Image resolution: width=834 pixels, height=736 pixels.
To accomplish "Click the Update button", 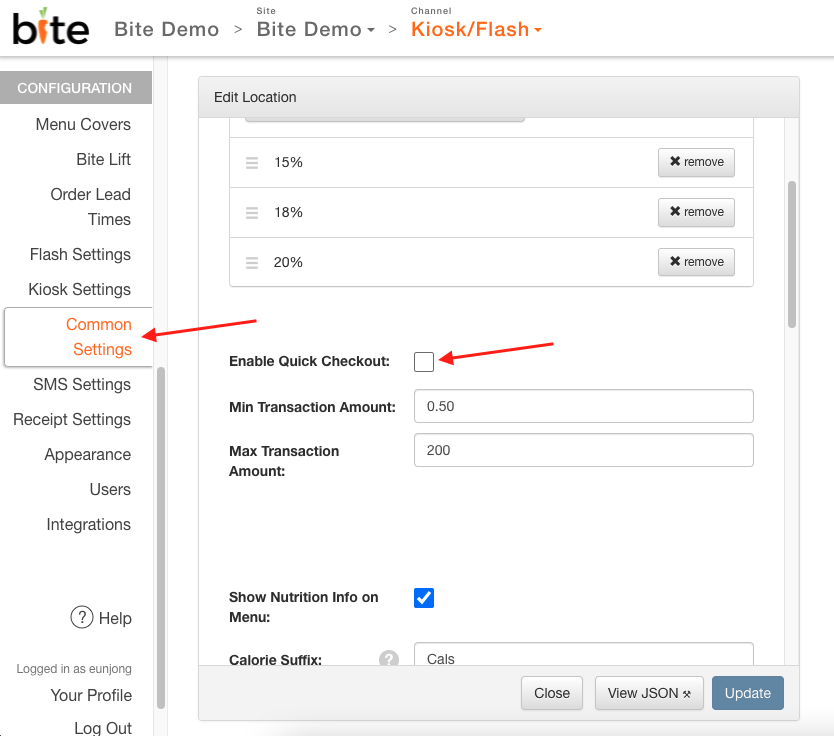I will tap(747, 693).
